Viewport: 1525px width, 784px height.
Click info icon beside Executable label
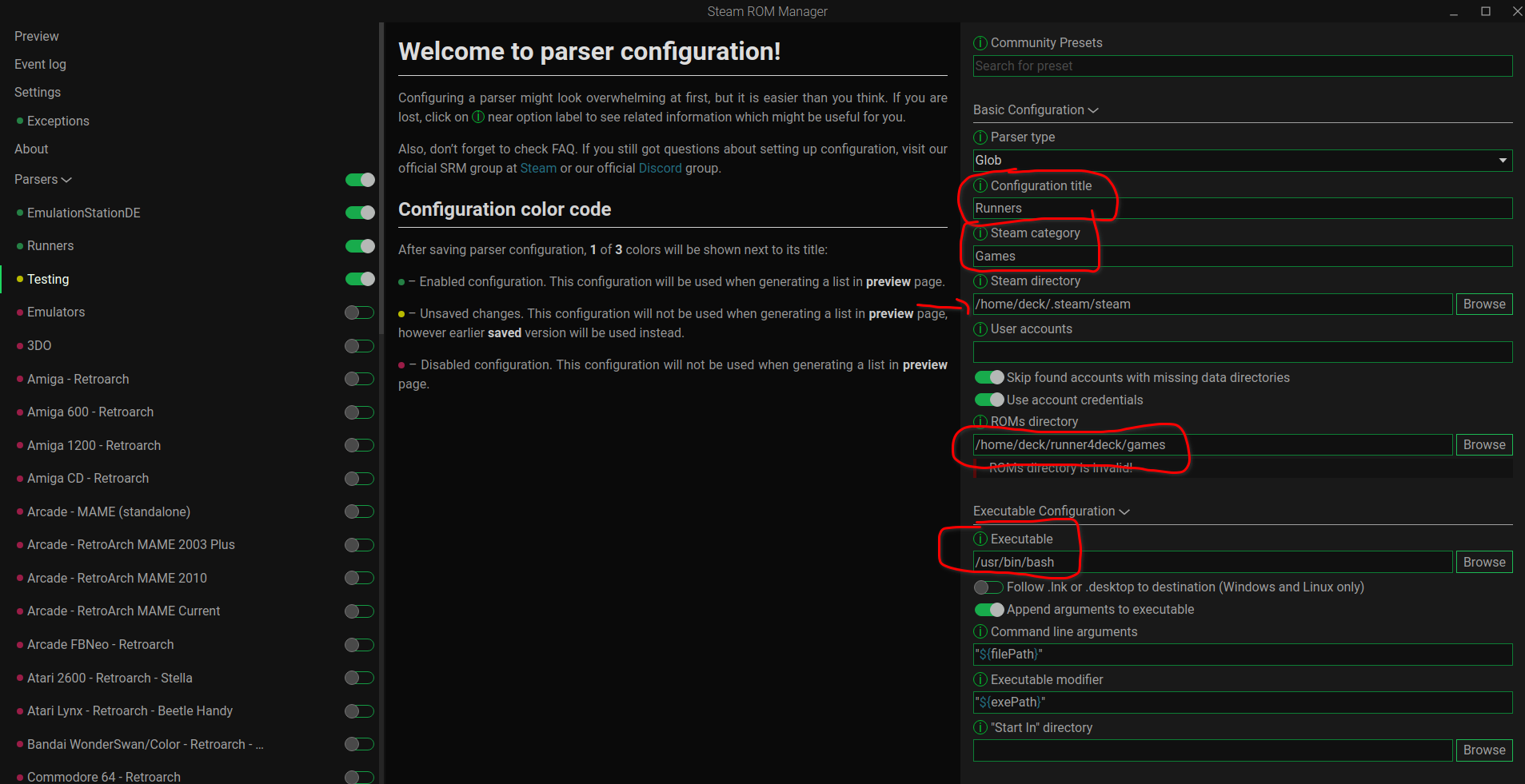[980, 539]
